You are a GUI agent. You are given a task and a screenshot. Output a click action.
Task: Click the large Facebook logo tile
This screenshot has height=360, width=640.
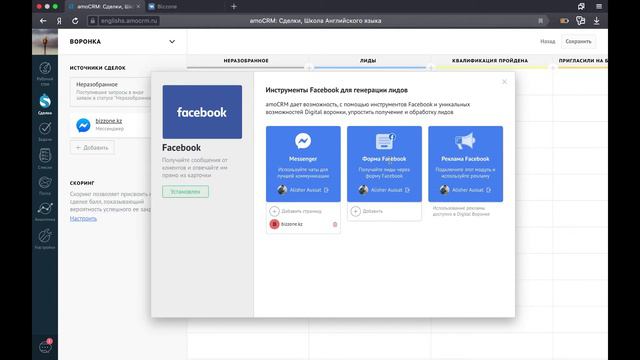(x=202, y=112)
